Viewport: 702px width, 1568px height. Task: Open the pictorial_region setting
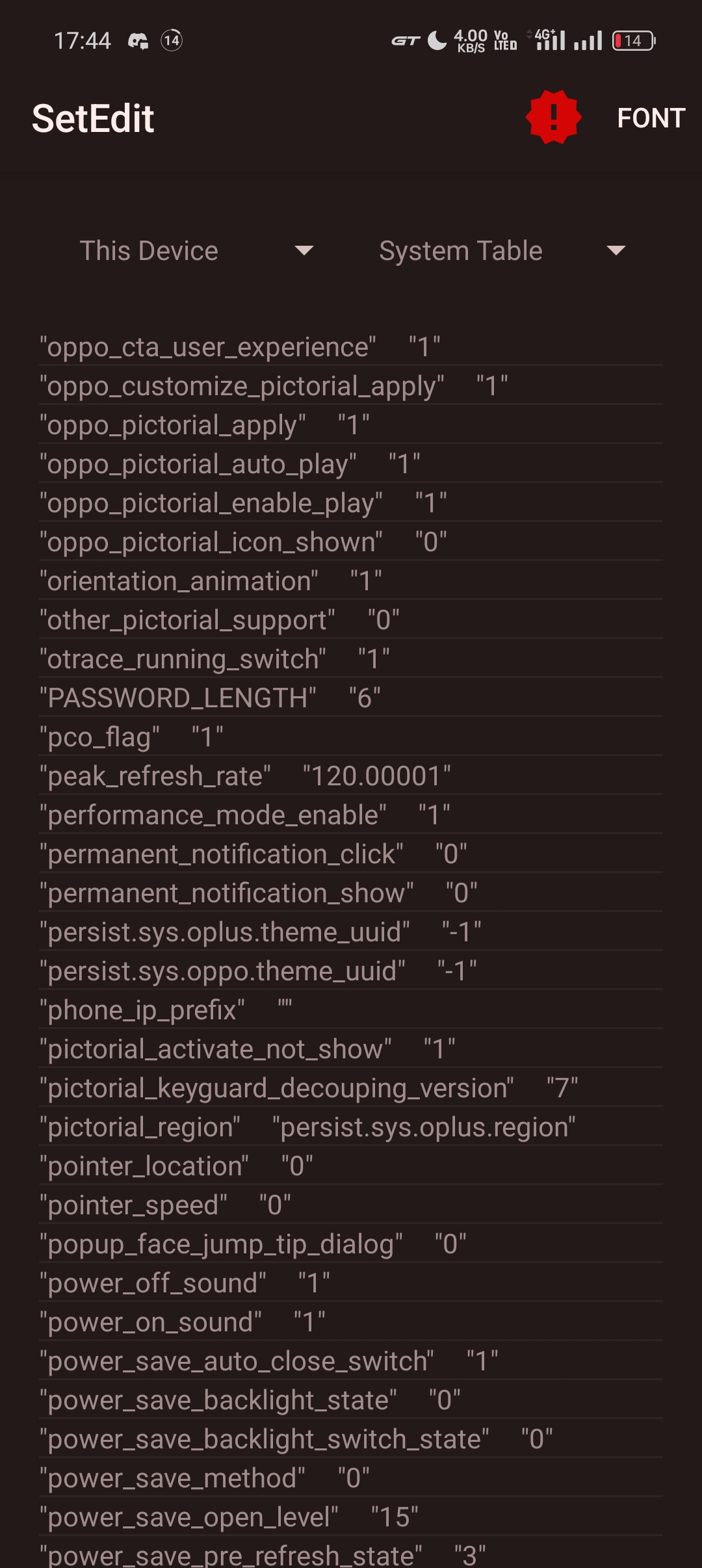coord(351,1127)
